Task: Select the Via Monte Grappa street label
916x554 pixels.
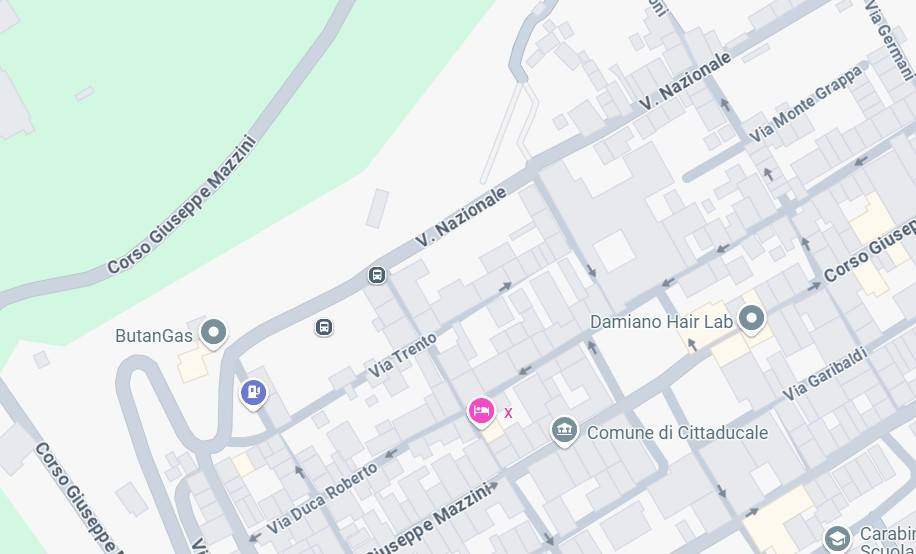Action: click(805, 104)
